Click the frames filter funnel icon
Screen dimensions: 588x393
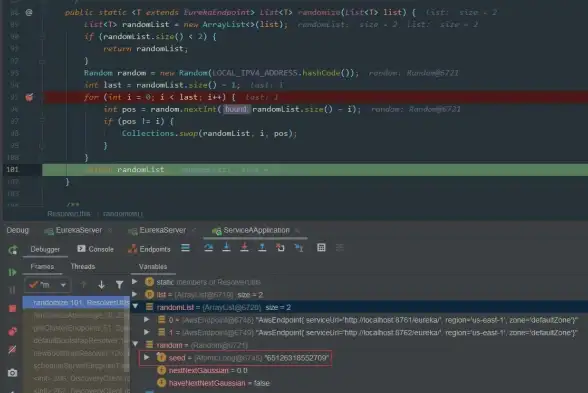click(x=119, y=285)
